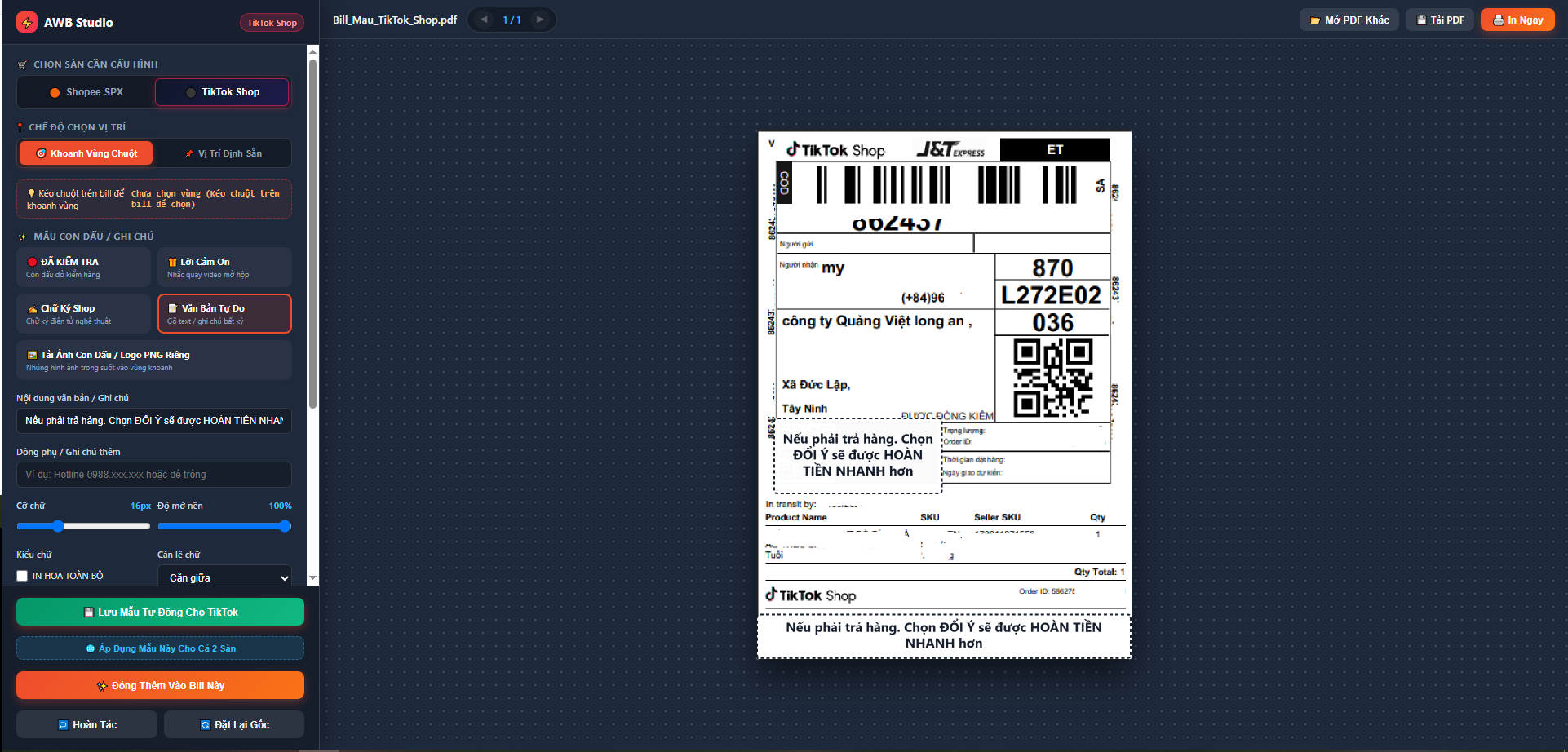Click the routing number 036 on bill

(1052, 322)
